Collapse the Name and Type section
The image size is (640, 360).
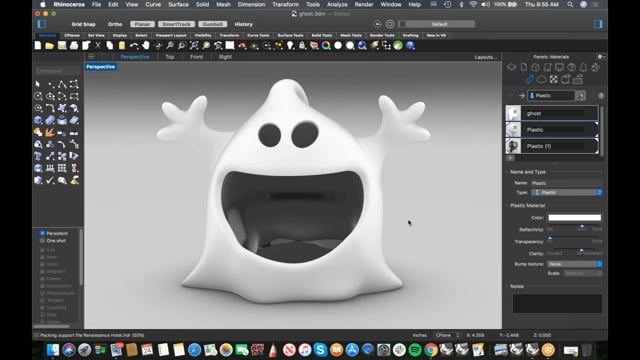[x=507, y=172]
